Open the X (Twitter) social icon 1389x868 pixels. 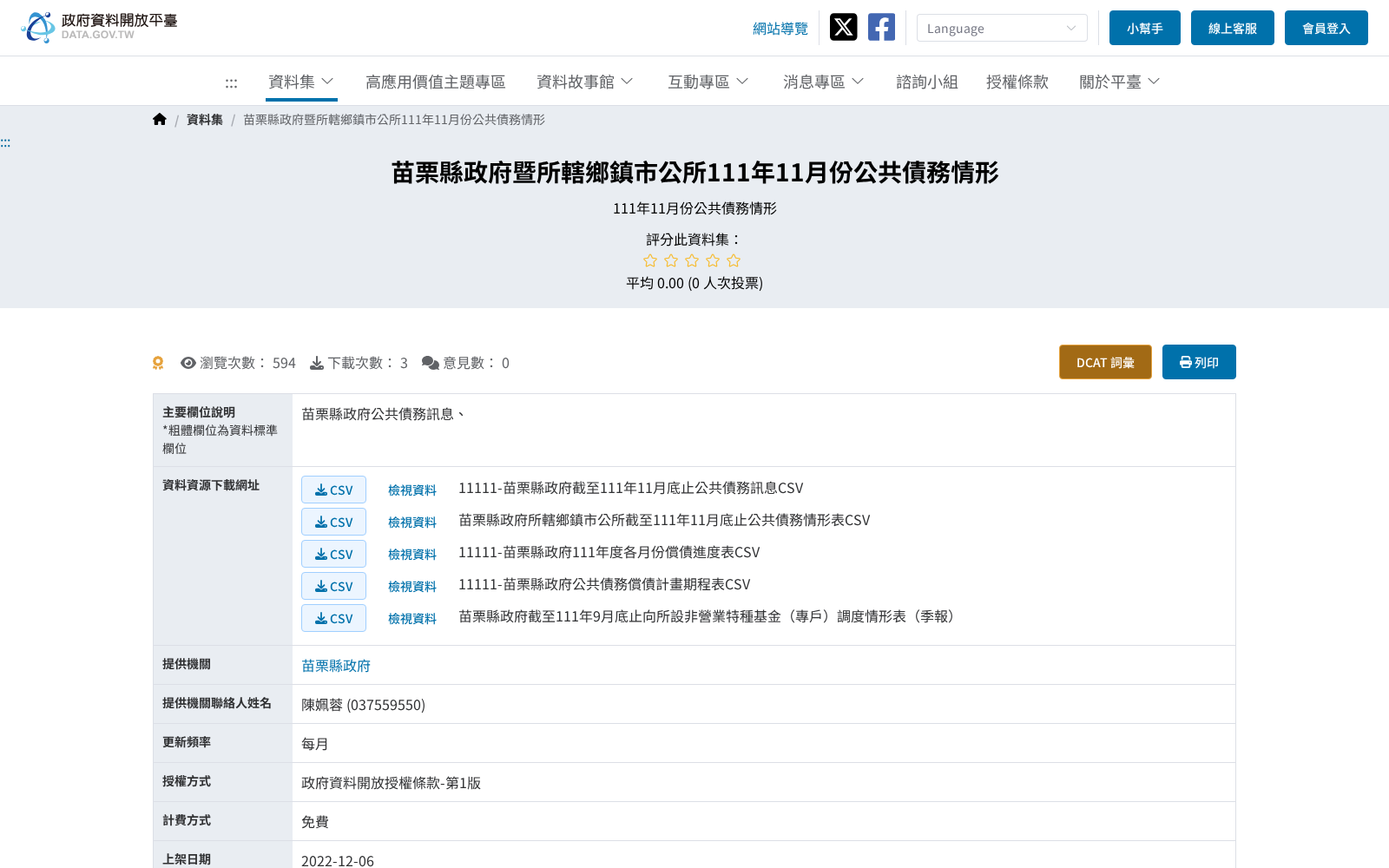[x=843, y=27]
